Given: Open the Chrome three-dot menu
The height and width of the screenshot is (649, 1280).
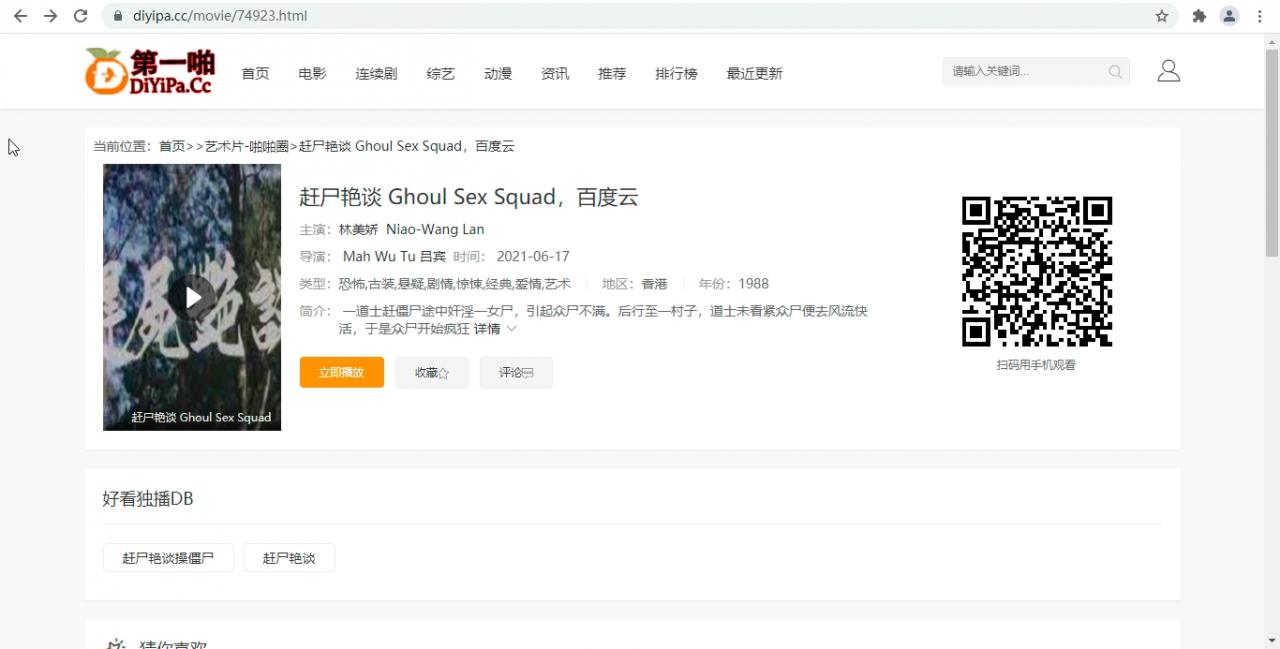Looking at the screenshot, I should coord(1259,16).
